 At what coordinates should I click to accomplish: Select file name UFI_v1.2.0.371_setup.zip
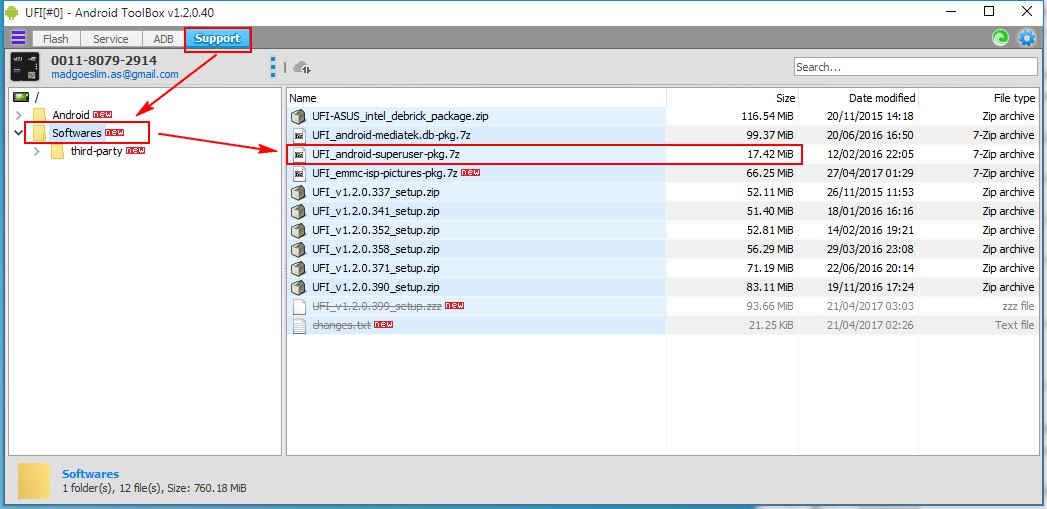[x=376, y=269]
